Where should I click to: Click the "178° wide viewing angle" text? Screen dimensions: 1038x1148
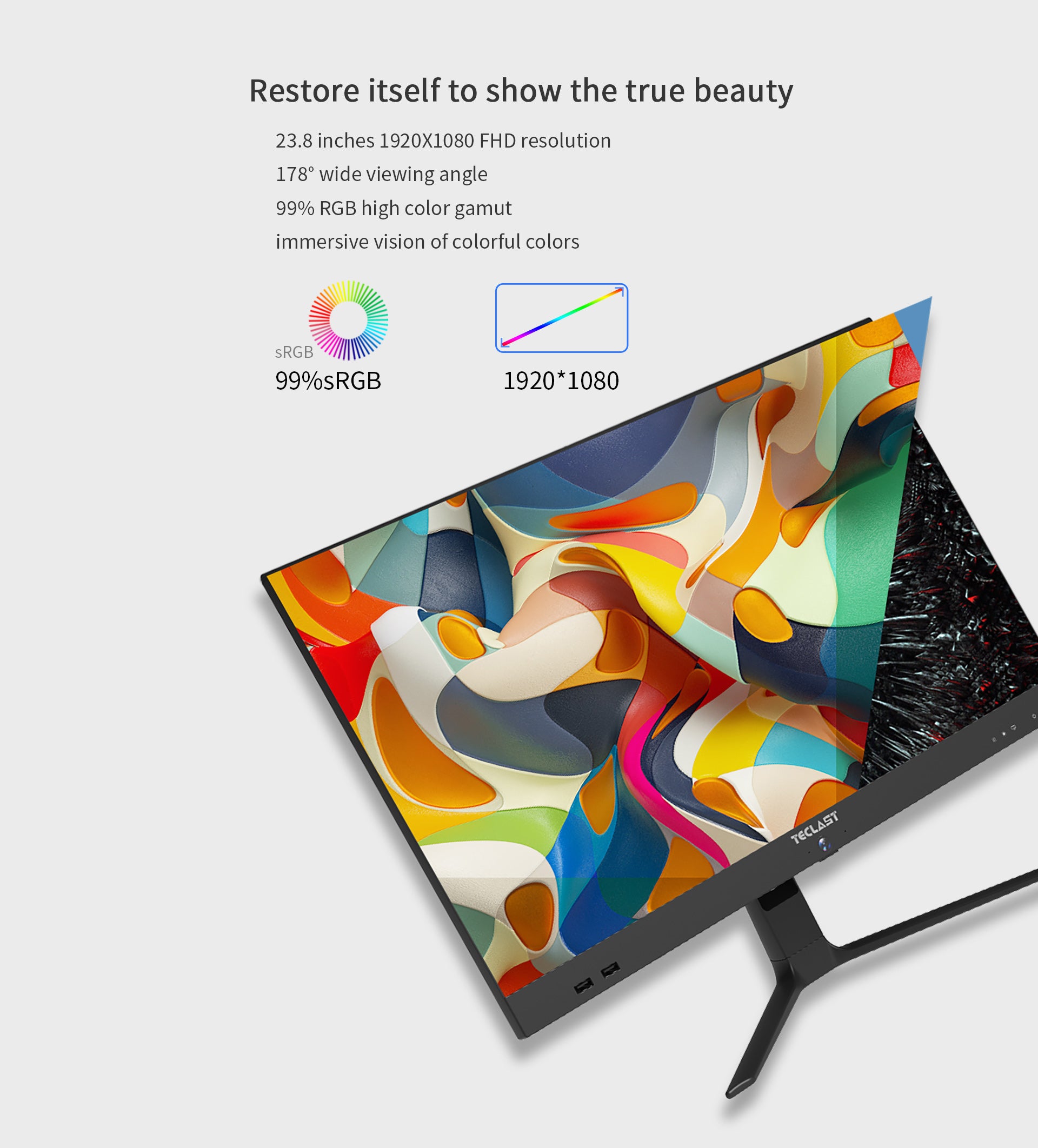pos(381,174)
